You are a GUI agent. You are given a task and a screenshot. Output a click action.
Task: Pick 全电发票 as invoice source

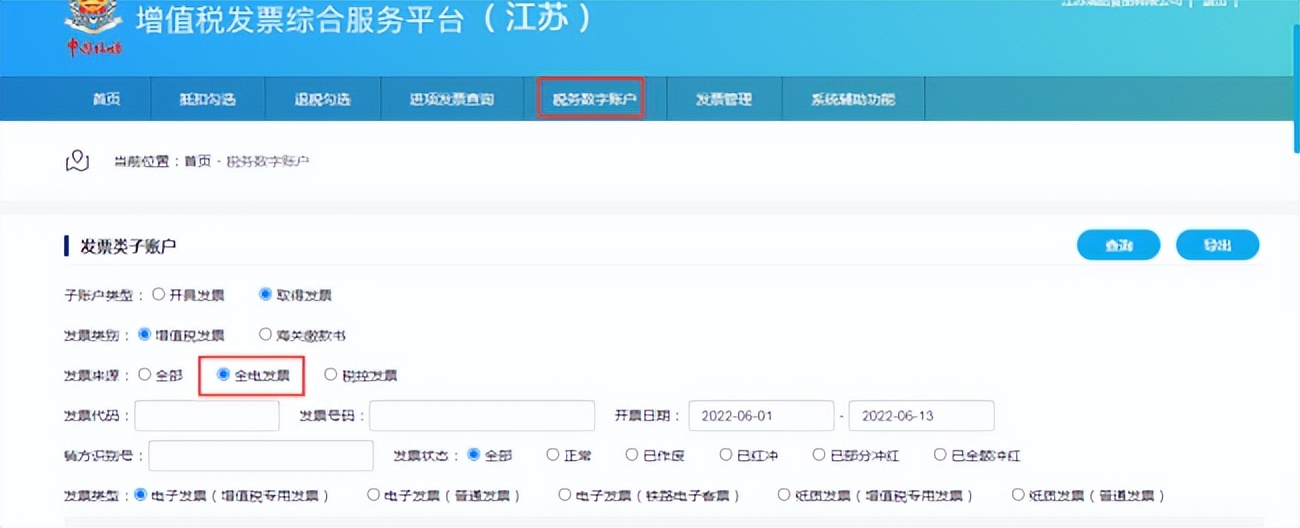tap(223, 375)
